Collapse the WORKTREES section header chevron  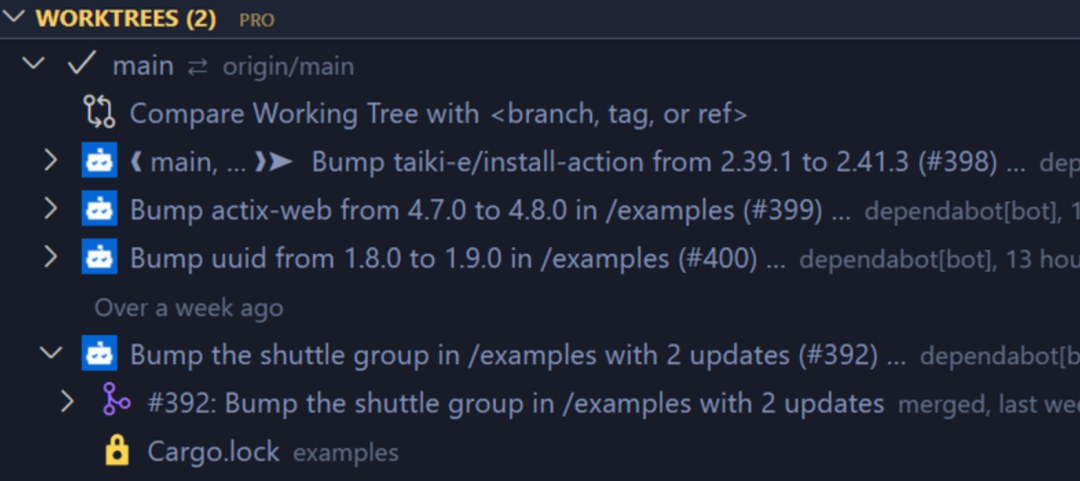[x=15, y=17]
